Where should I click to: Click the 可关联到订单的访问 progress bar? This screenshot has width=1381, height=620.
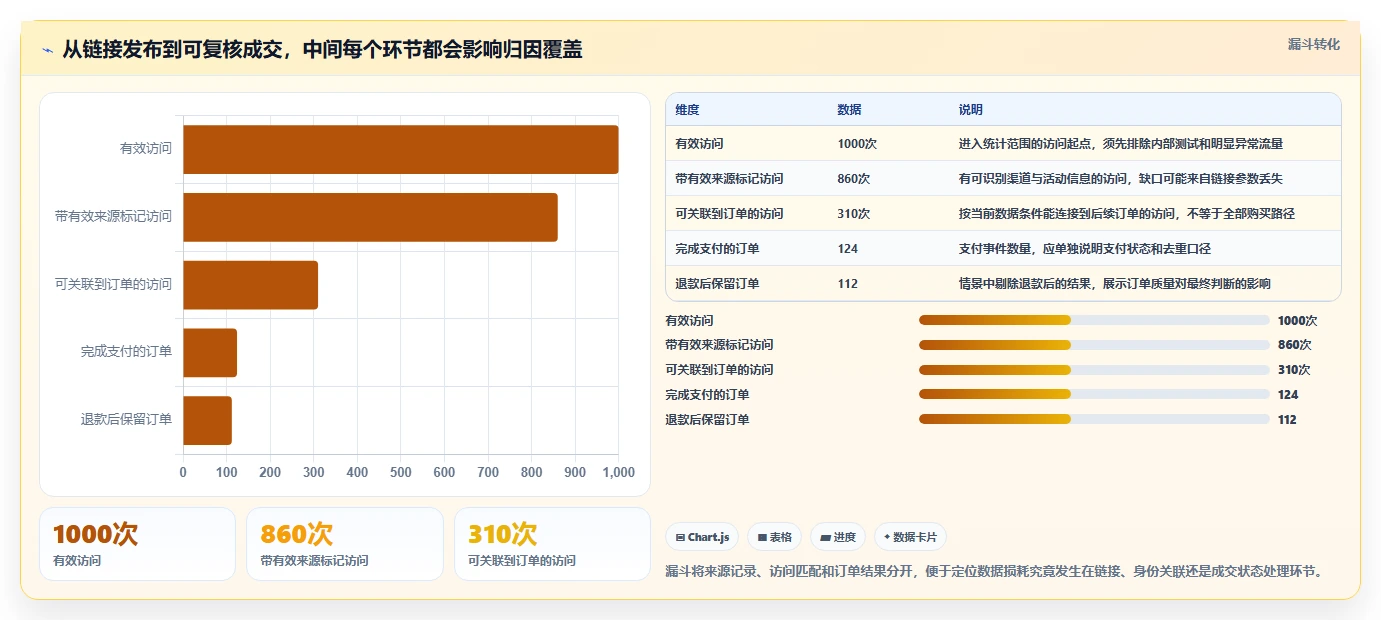[x=1094, y=369]
